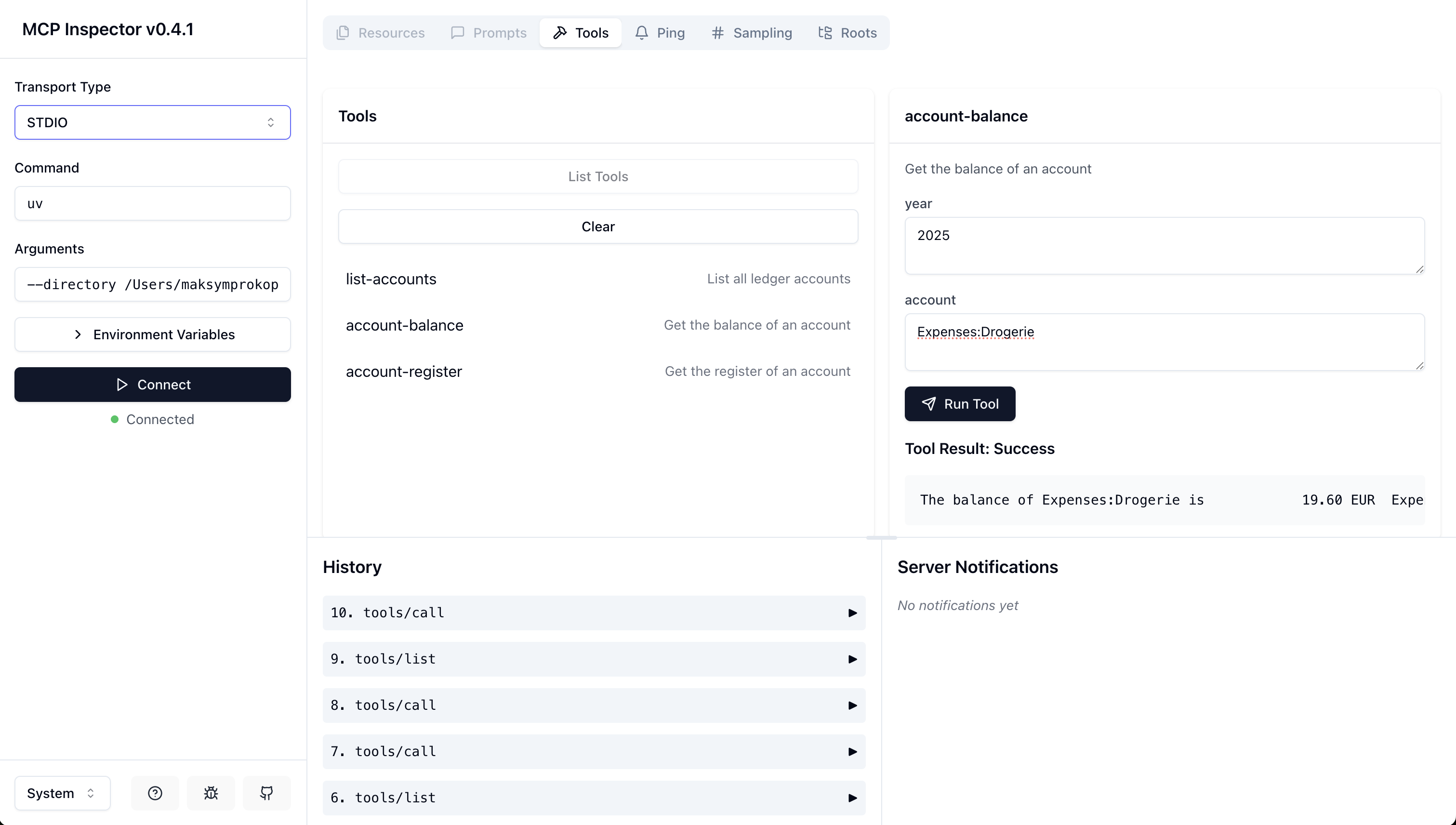The height and width of the screenshot is (825, 1456).
Task: Expand the Environment Variables section
Action: click(152, 334)
